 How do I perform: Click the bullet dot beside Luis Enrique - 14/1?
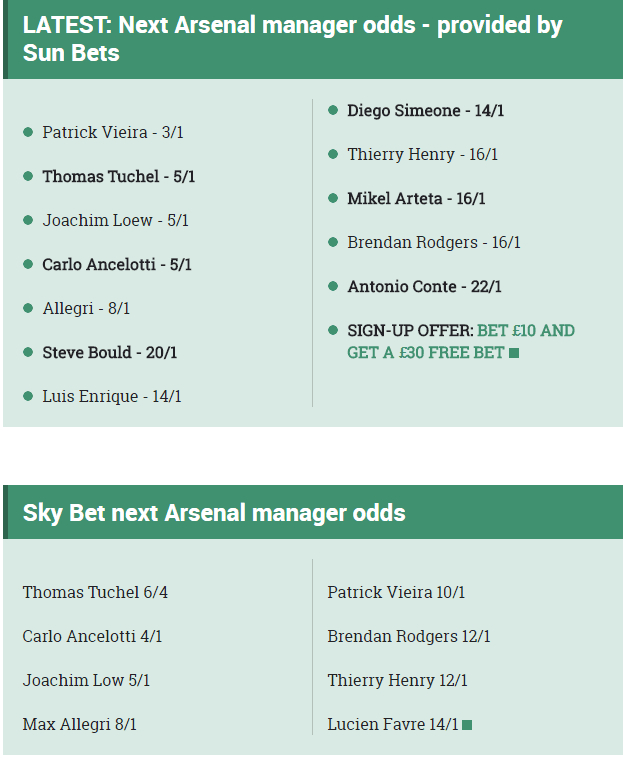click(x=28, y=396)
